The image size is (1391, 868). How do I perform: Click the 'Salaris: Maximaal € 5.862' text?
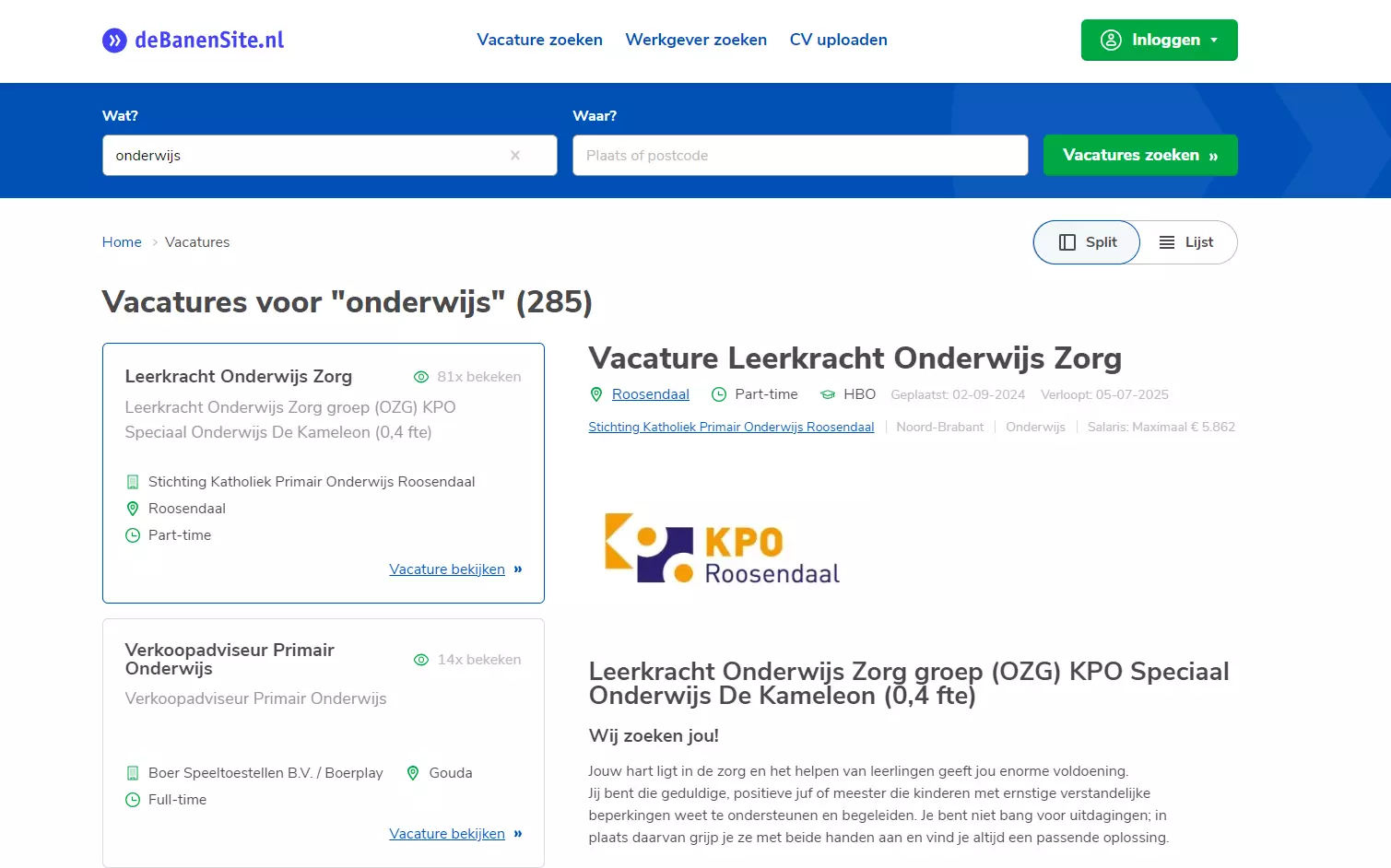1161,427
